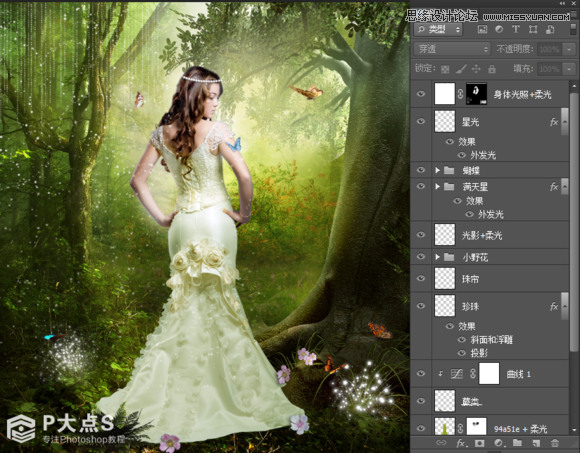This screenshot has width=580, height=453.
Task: Collapse the effects list of the 星光 layer
Action: click(565, 122)
